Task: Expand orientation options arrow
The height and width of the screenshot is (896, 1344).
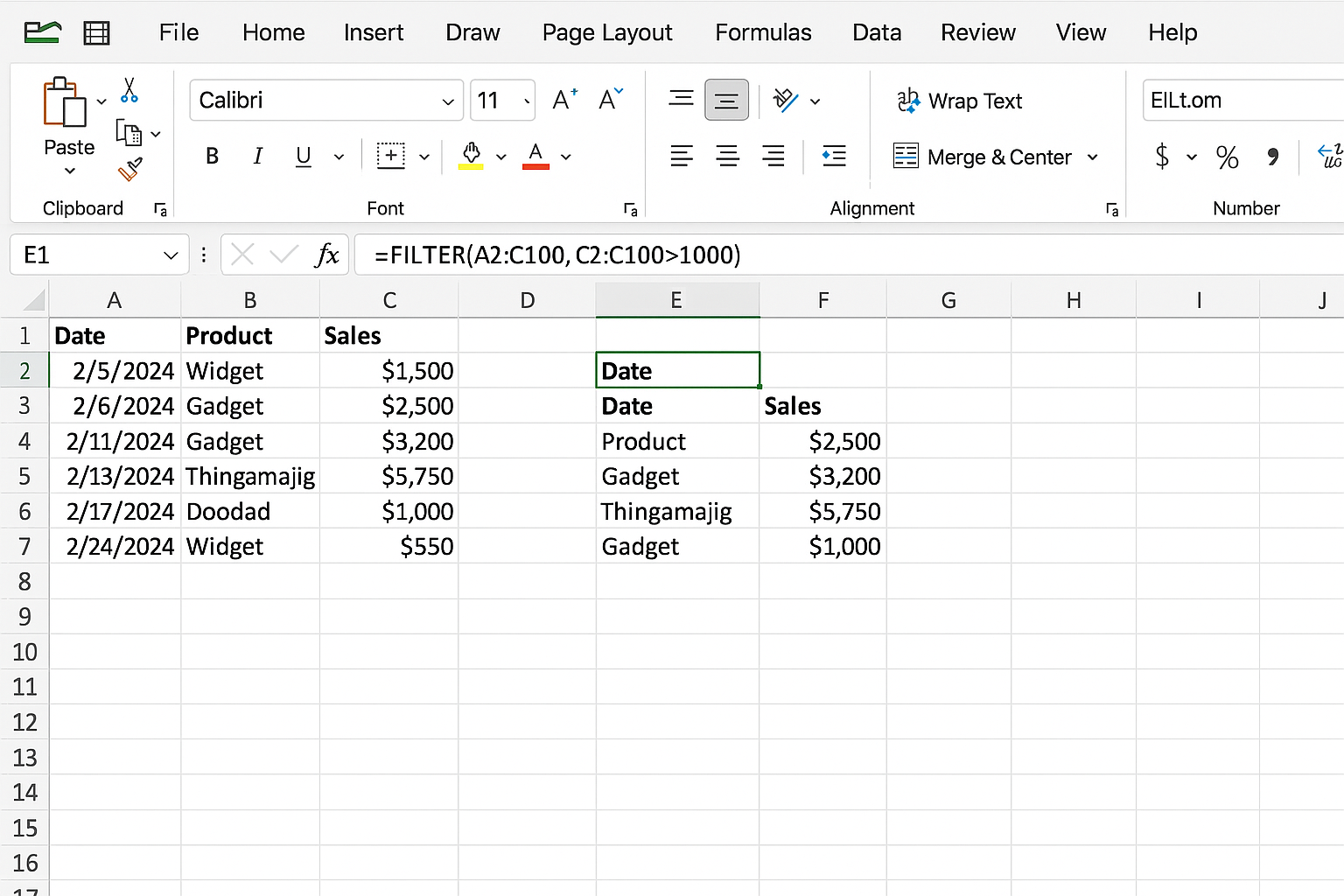Action: point(815,101)
